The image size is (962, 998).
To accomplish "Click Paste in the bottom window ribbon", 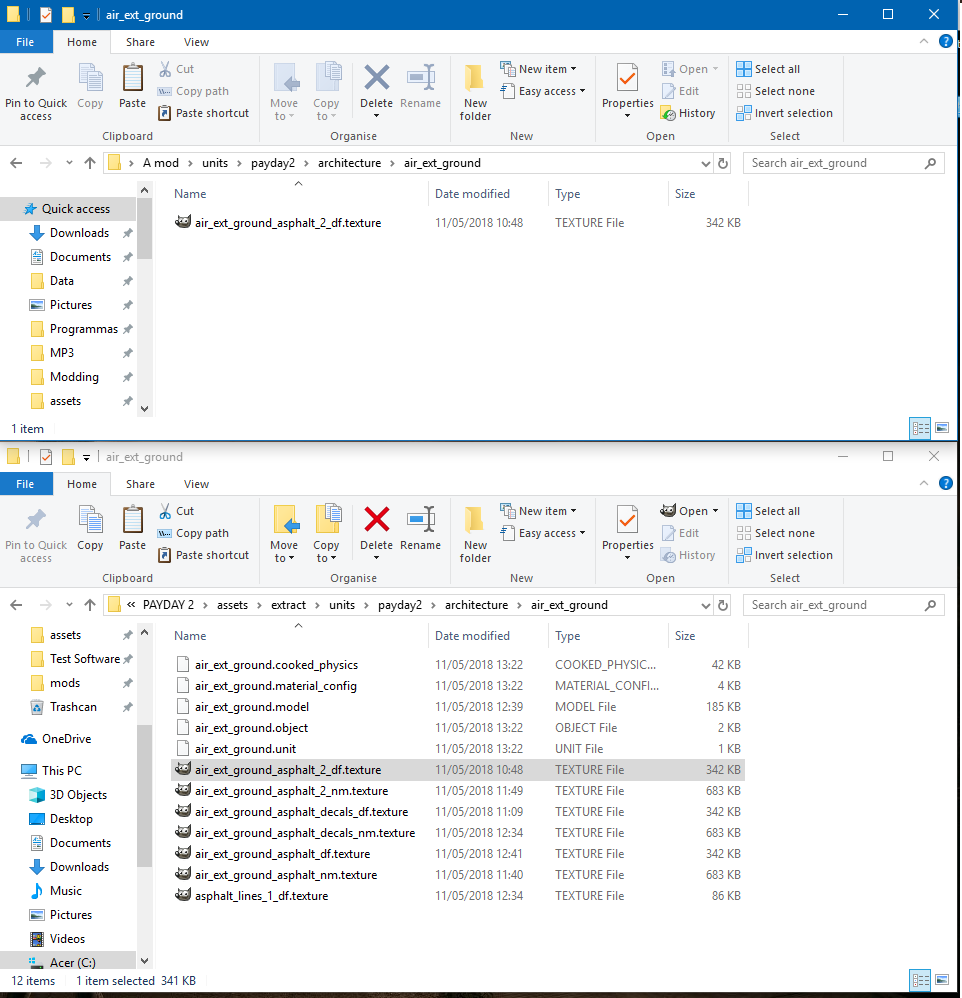I will pos(132,529).
